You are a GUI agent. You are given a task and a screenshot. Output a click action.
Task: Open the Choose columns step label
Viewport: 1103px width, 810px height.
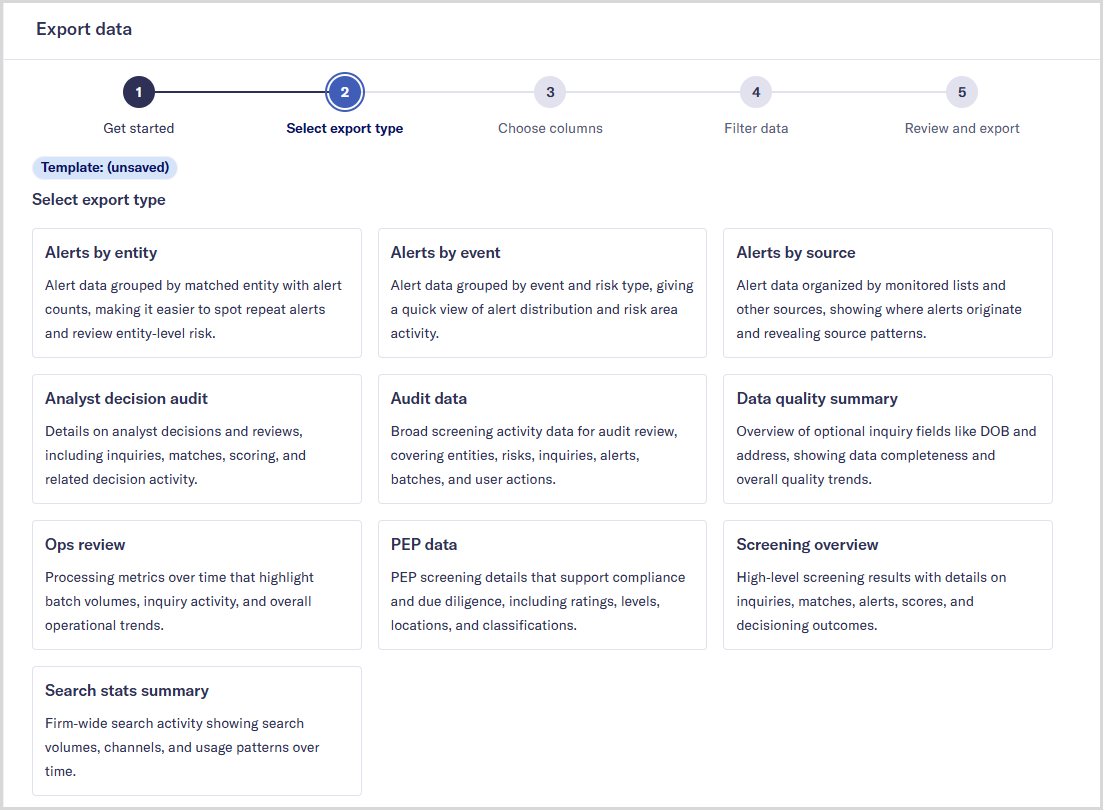(550, 128)
